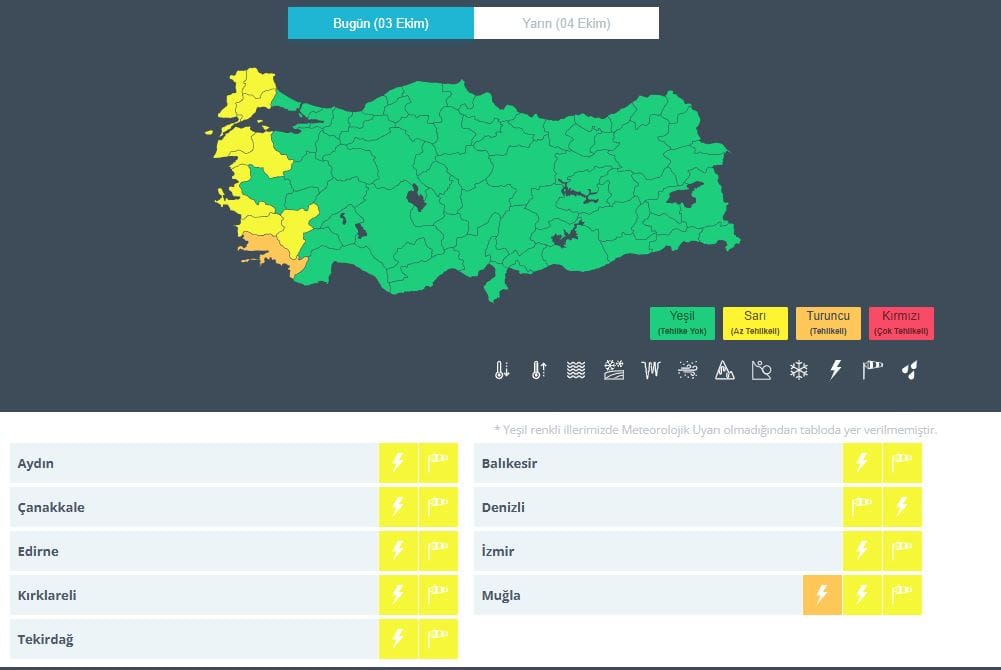Select the Bugün (03 Ekim) tab

point(380,23)
